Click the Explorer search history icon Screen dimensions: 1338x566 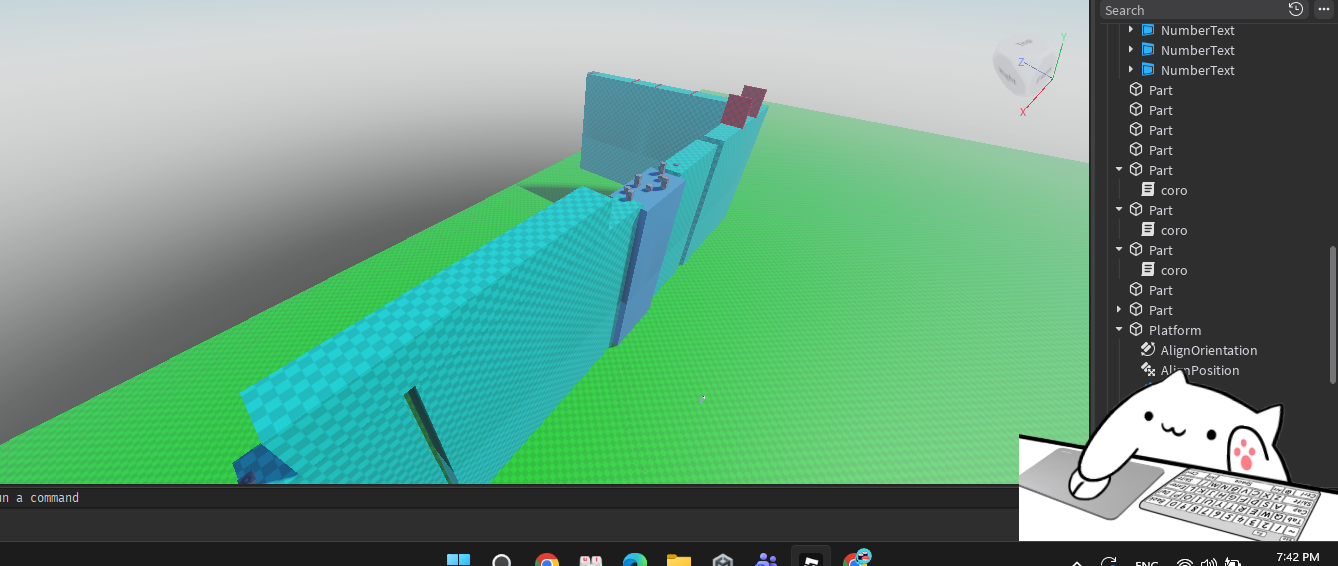click(x=1295, y=10)
